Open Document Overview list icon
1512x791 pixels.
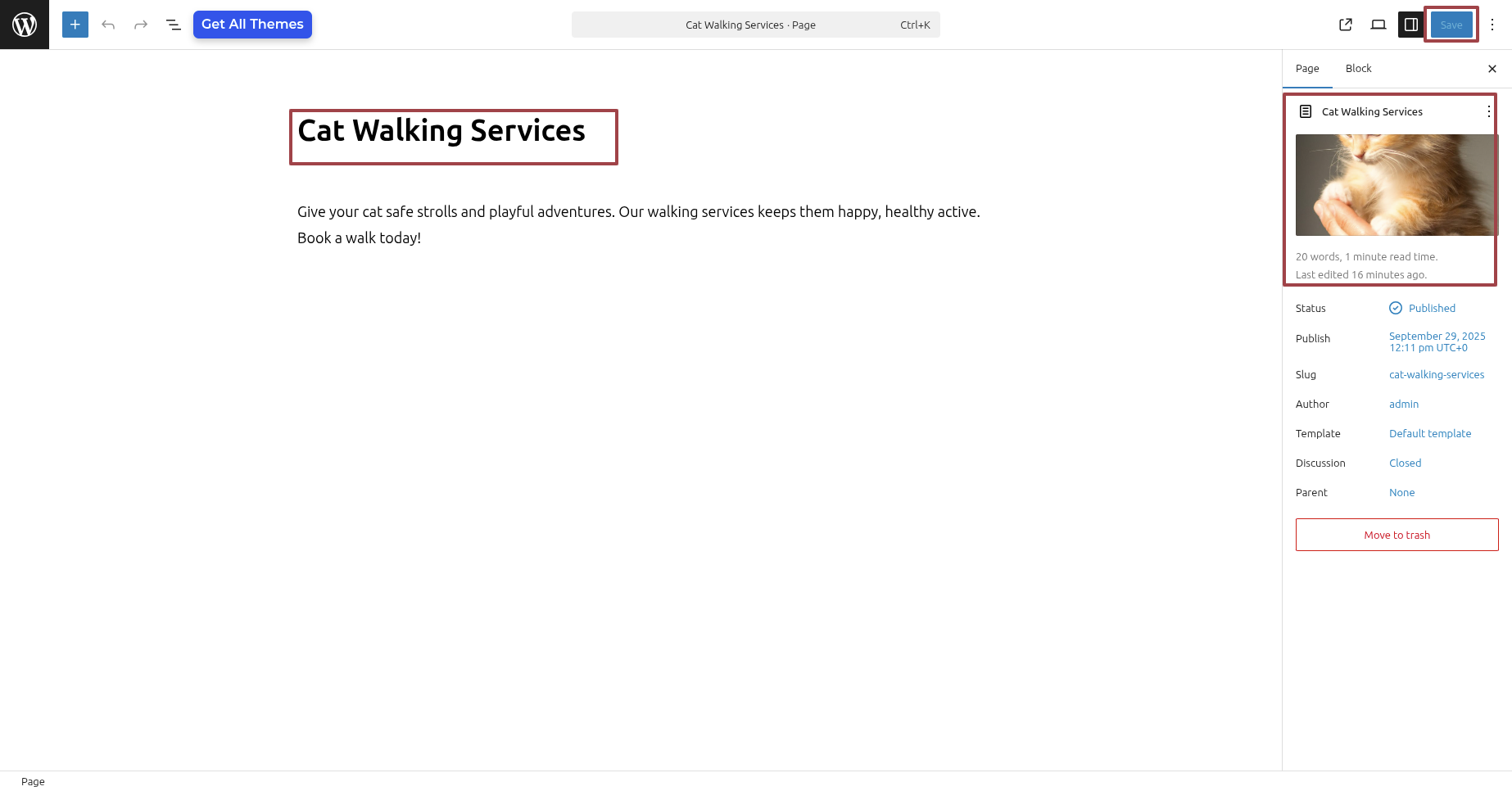tap(174, 25)
